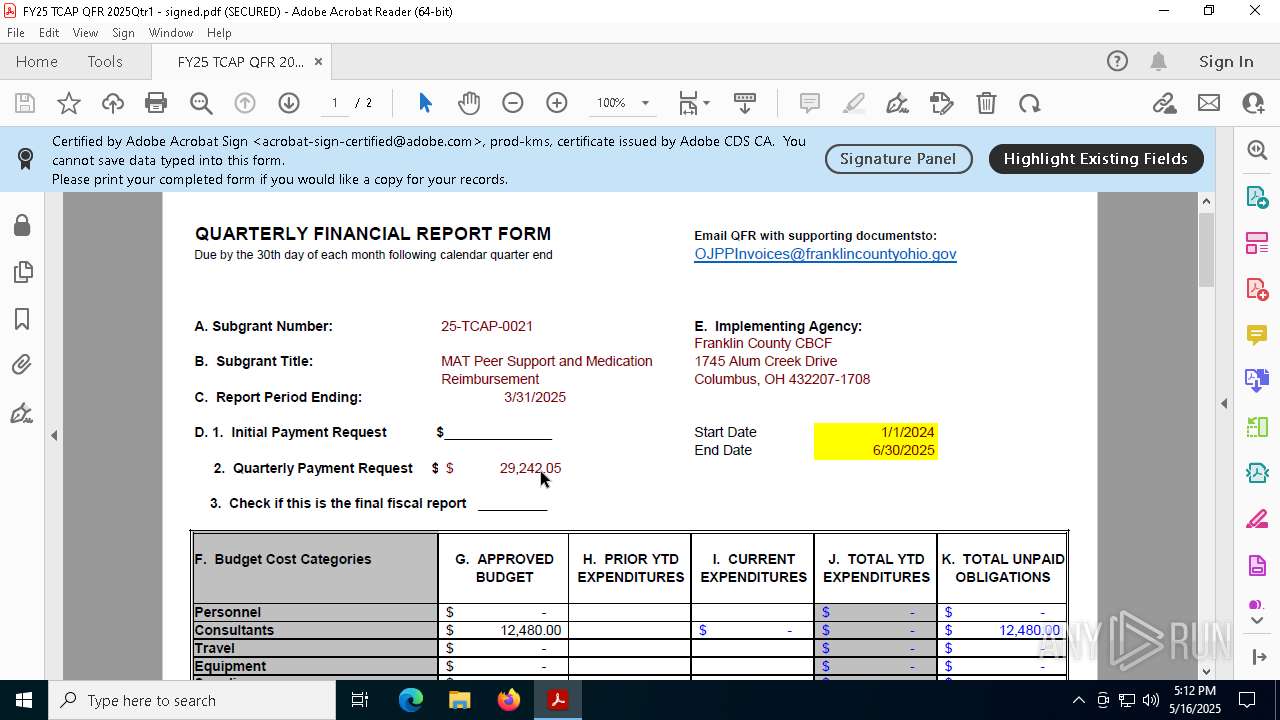
Task: Open the bookmarks panel
Action: coord(22,319)
